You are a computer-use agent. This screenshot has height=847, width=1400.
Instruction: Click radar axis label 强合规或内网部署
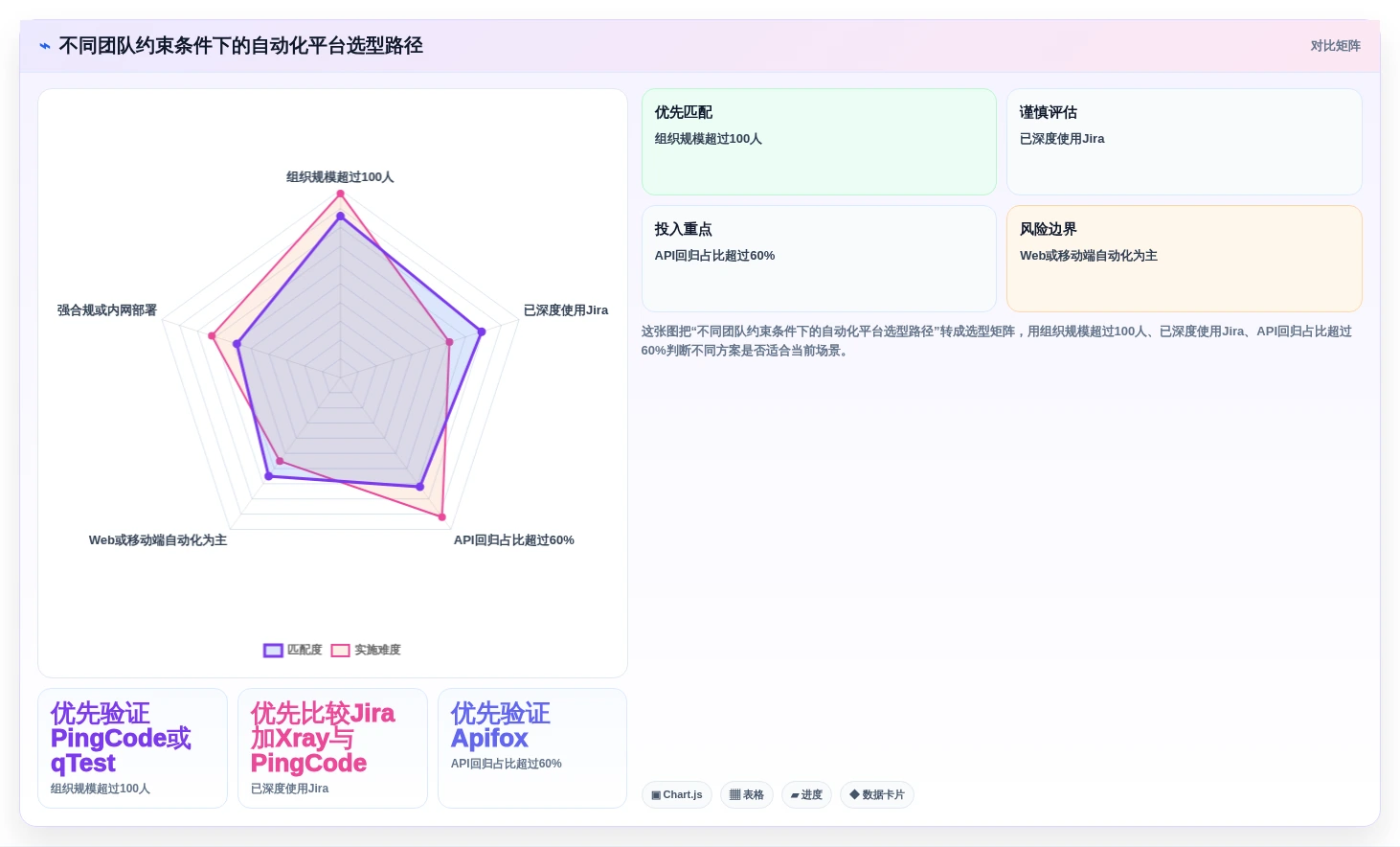(107, 310)
